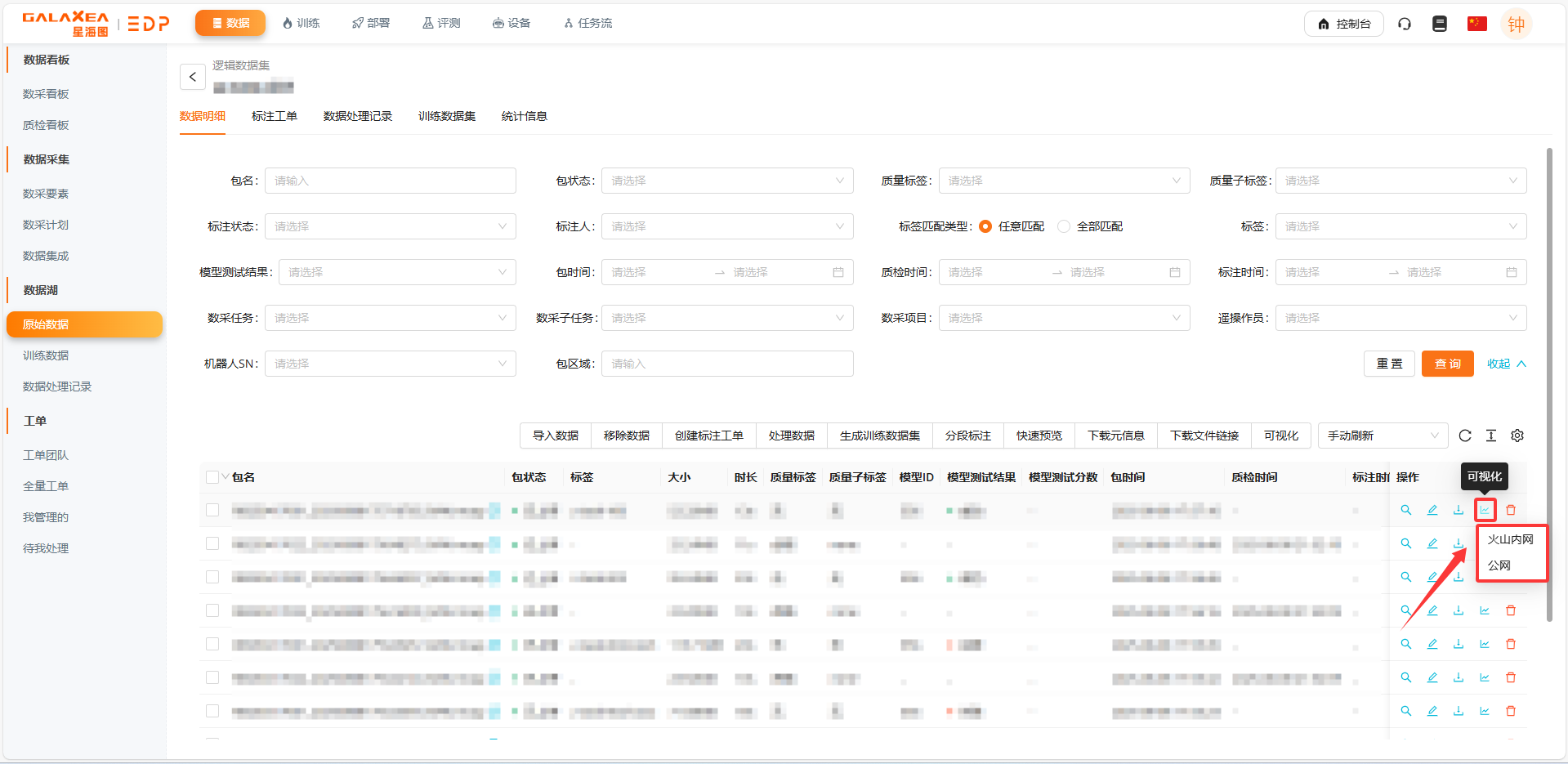This screenshot has height=764, width=1568.
Task: Click the back arrow beside dataset title
Action: click(x=192, y=77)
